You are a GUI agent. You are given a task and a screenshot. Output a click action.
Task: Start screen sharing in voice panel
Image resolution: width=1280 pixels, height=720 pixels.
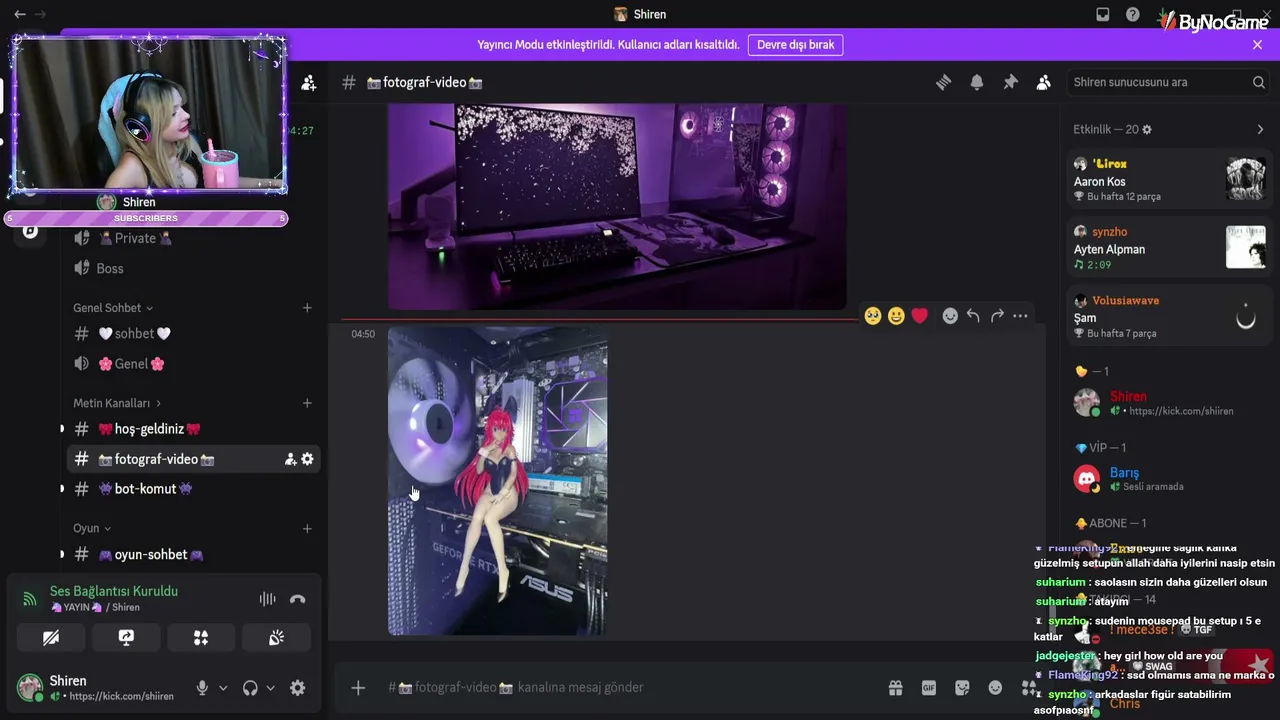click(126, 638)
